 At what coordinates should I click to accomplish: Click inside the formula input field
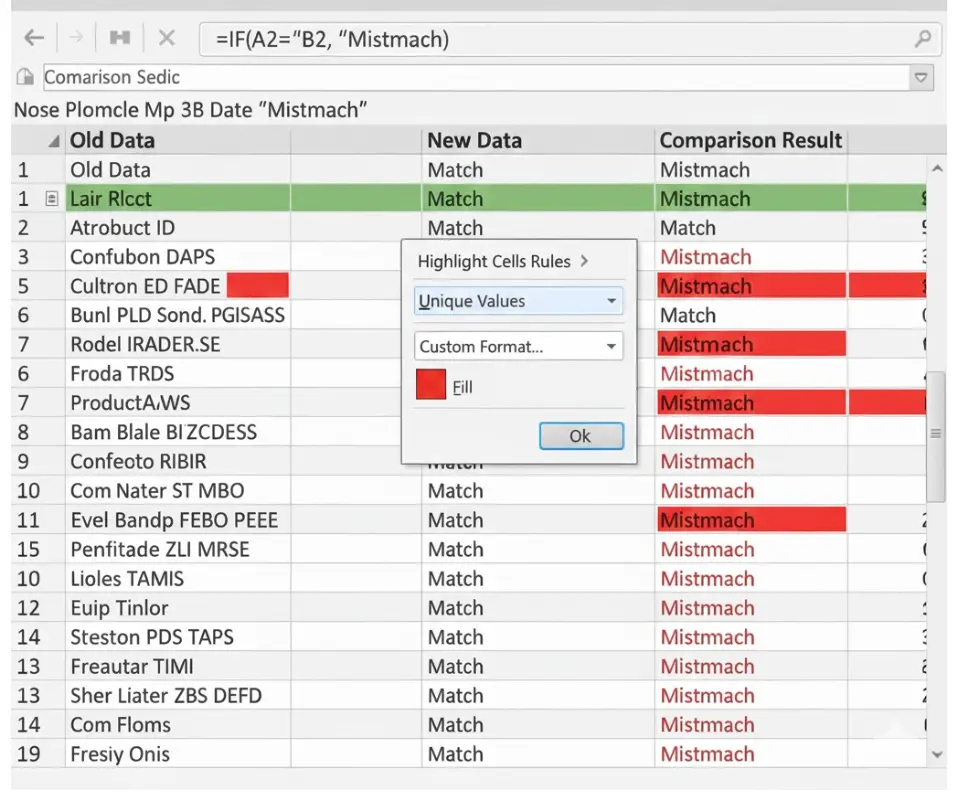560,39
